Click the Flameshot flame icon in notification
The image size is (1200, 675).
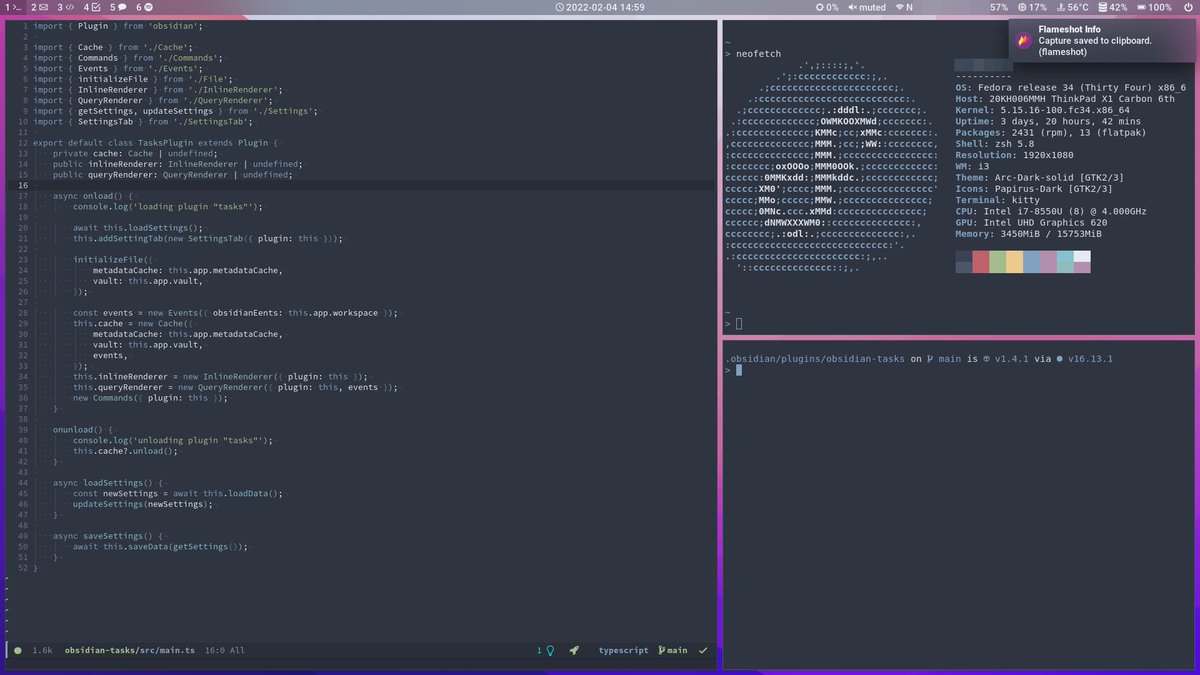click(1024, 41)
